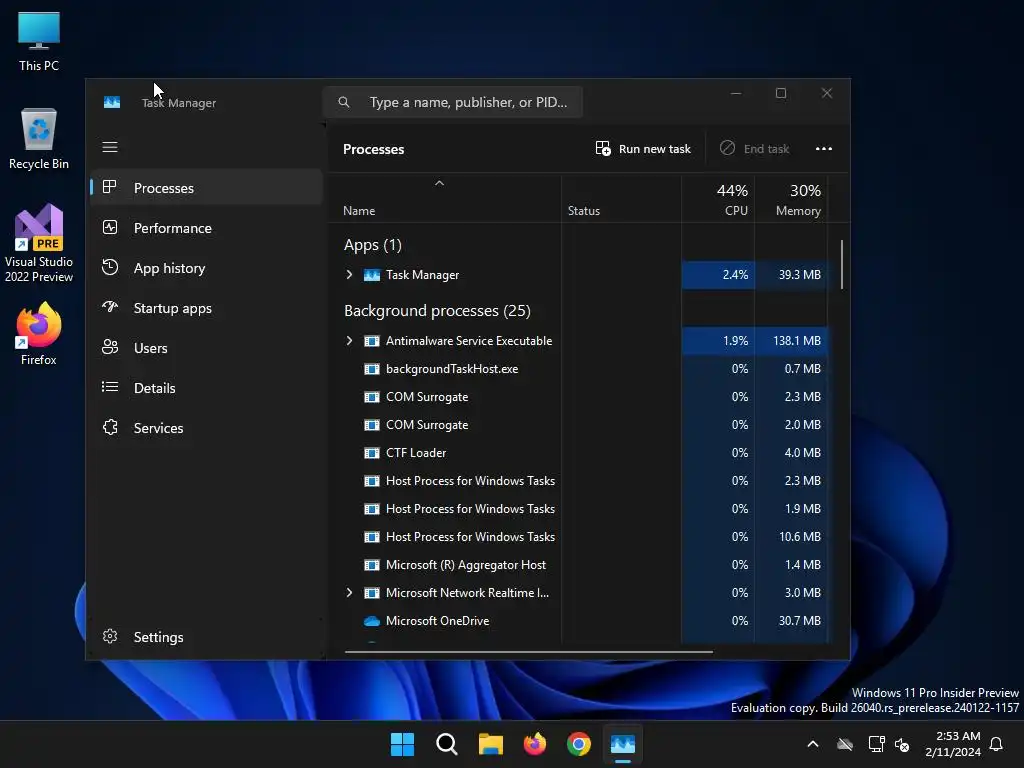Open File Explorer from the taskbar
1024x768 pixels.
pos(490,744)
